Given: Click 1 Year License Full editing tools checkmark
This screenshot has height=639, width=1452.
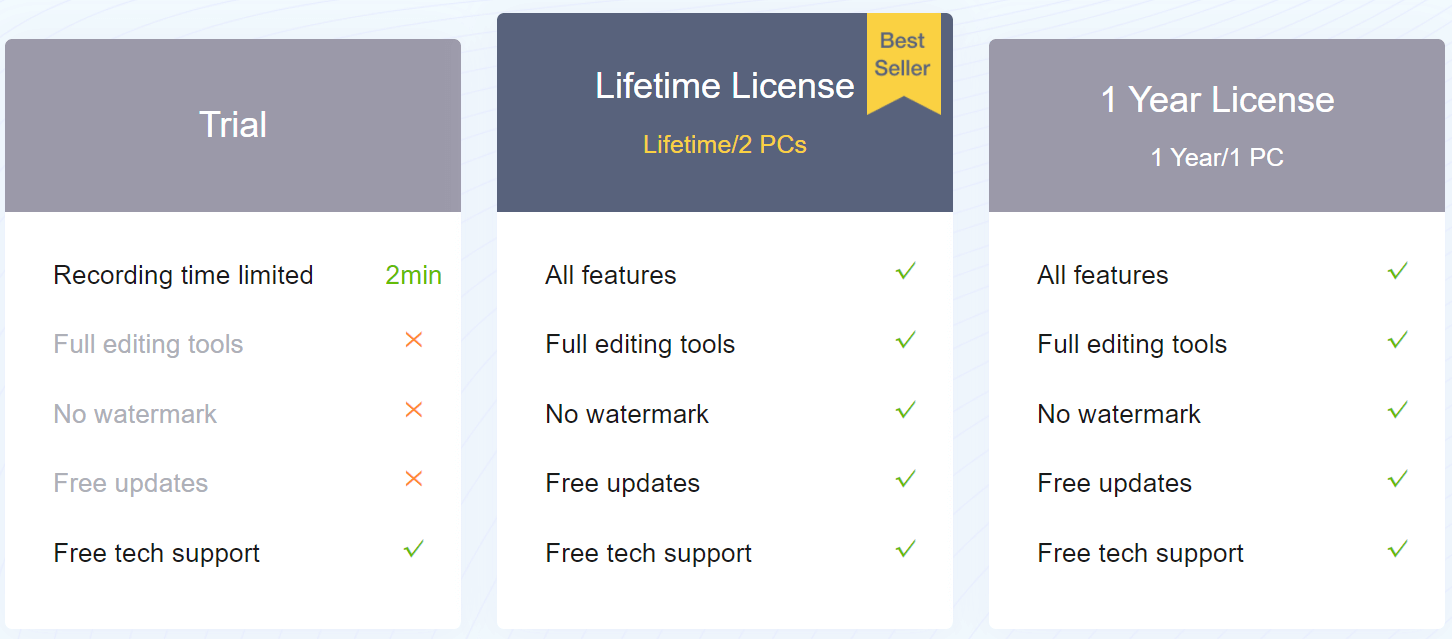Looking at the screenshot, I should coord(1398,340).
